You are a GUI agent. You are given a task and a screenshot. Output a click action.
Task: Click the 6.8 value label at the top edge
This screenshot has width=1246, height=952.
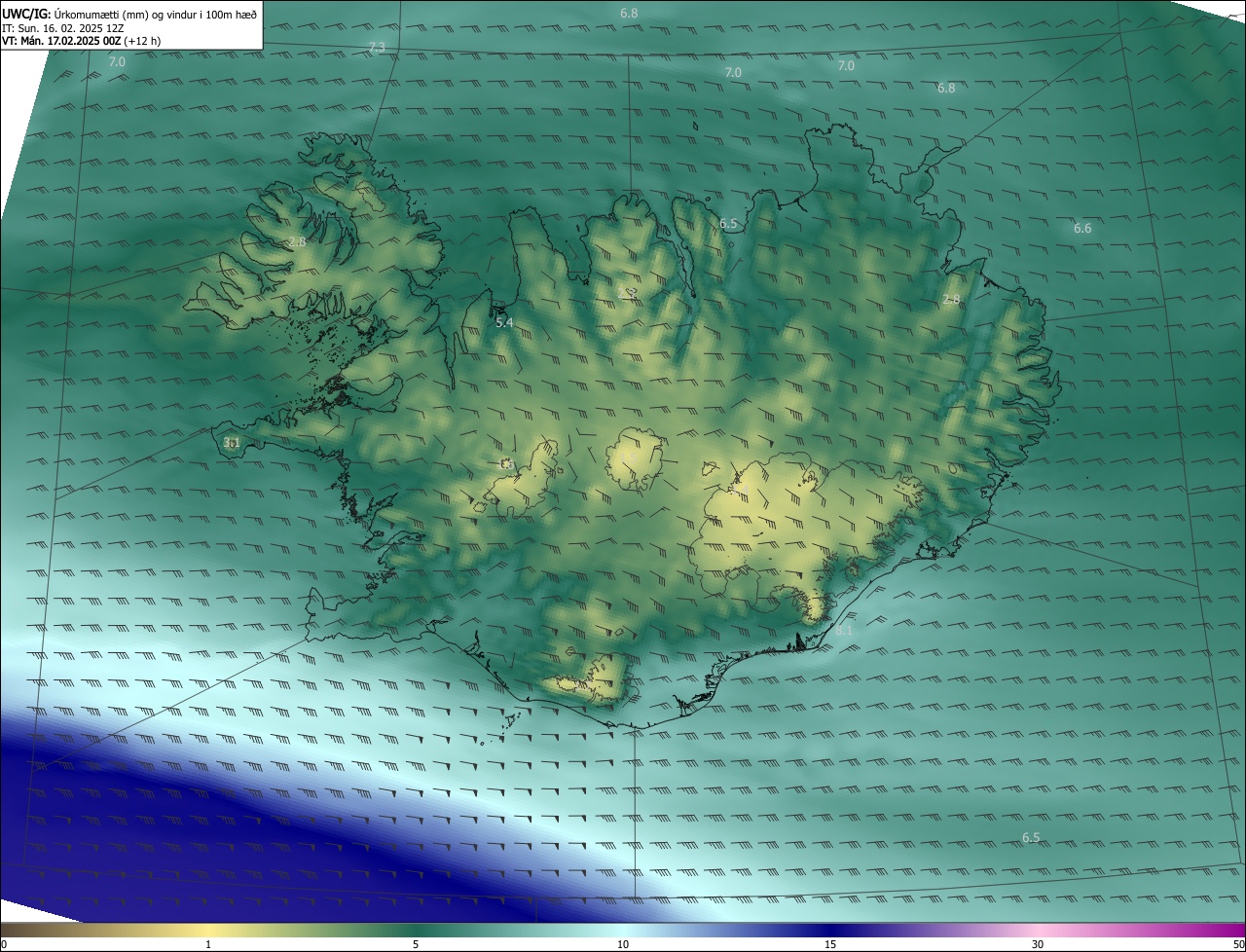pos(629,13)
